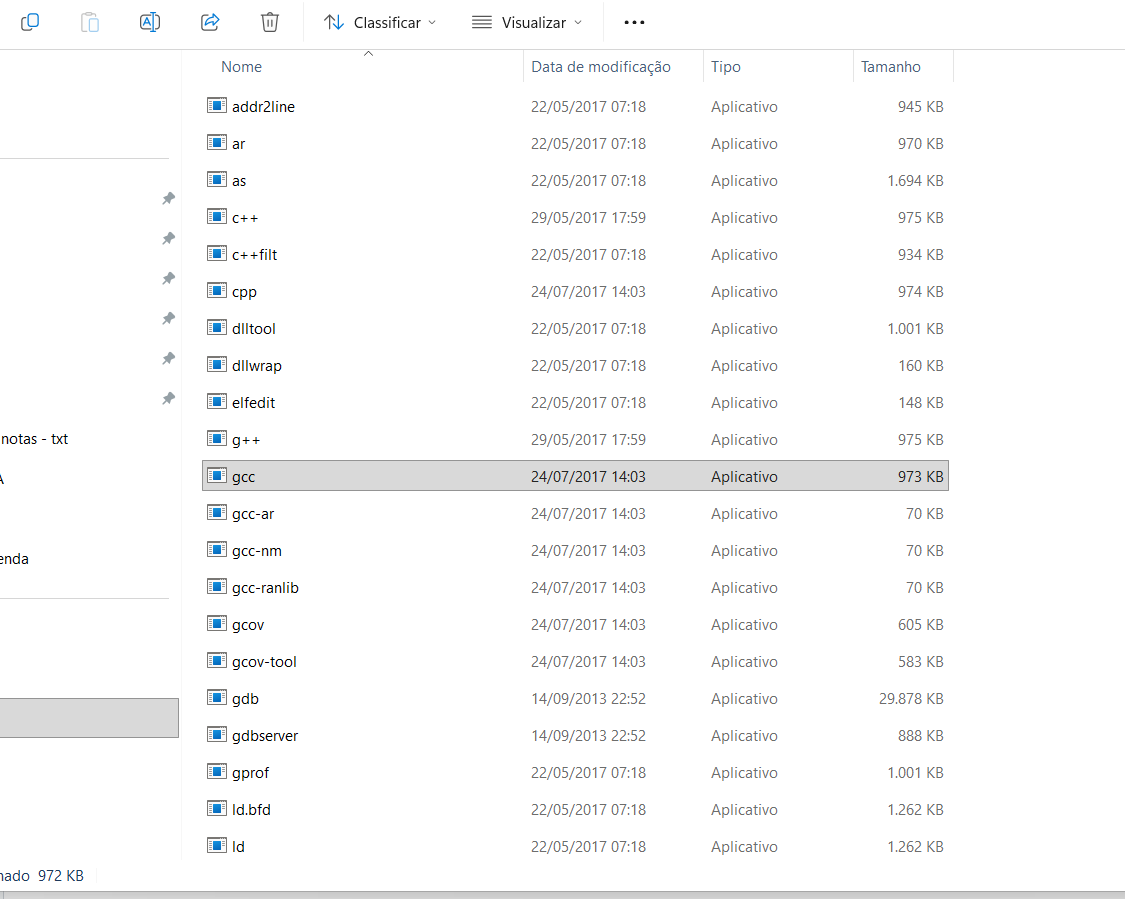Select the ld file name
The height and width of the screenshot is (899, 1125).
(x=238, y=847)
